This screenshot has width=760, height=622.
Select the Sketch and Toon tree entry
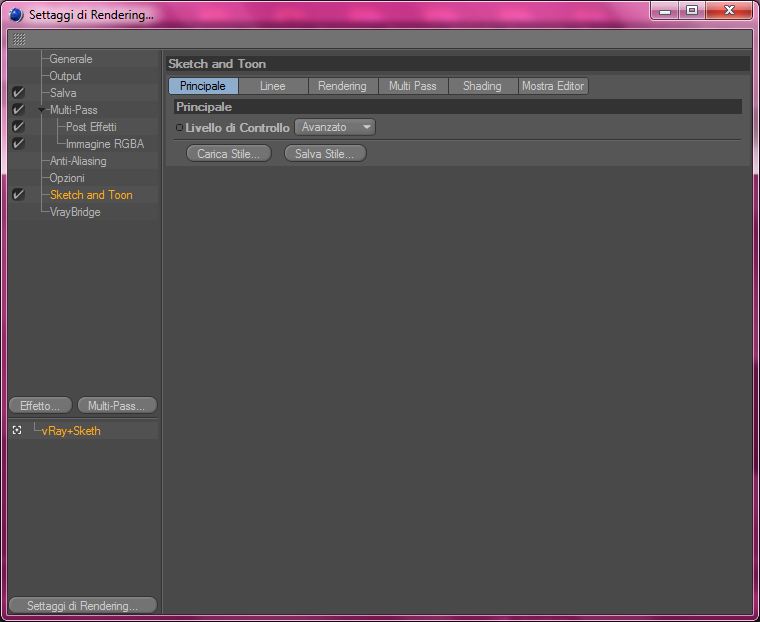pyautogui.click(x=91, y=195)
